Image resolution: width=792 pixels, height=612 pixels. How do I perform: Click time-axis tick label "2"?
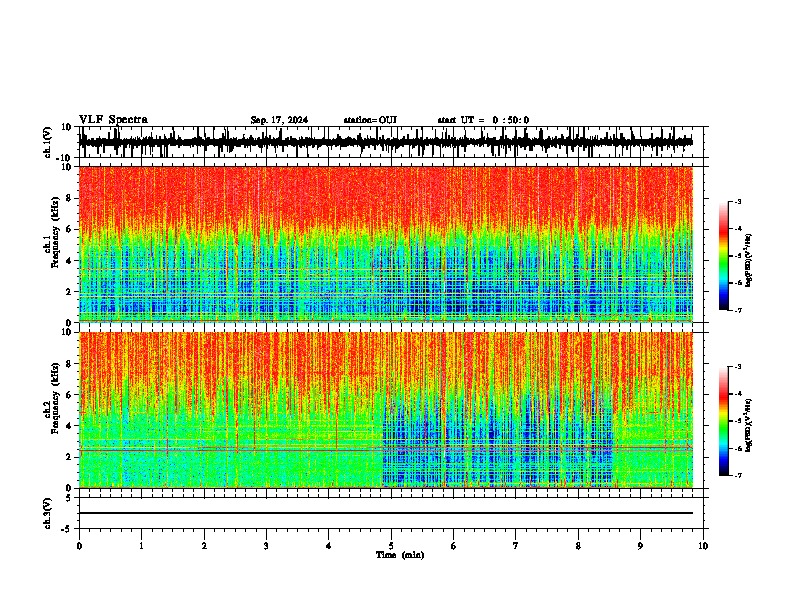tap(204, 546)
